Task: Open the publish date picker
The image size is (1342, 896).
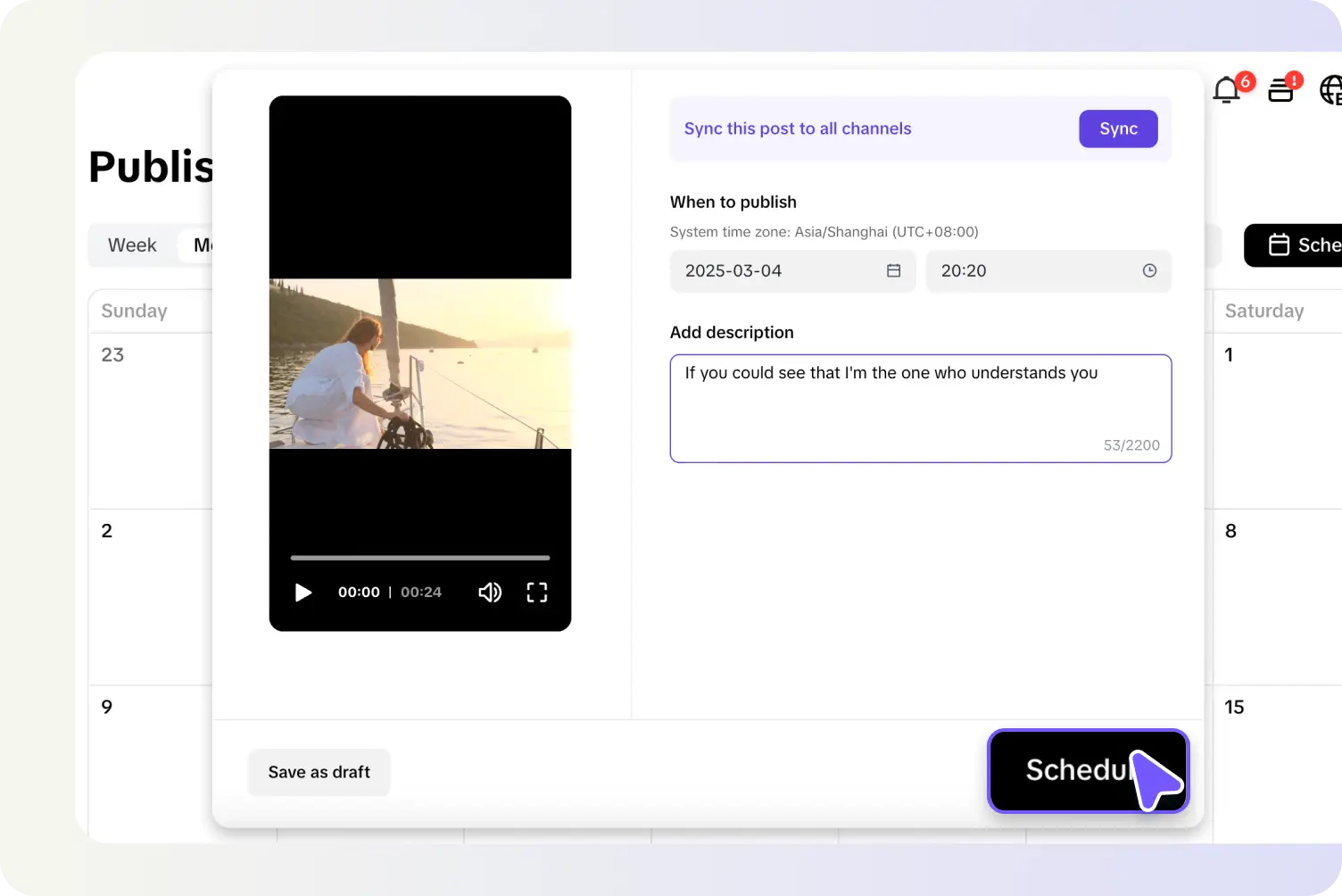Action: (792, 270)
